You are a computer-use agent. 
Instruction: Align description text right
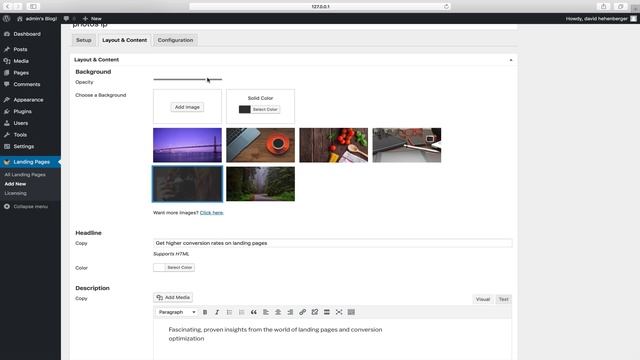click(290, 312)
